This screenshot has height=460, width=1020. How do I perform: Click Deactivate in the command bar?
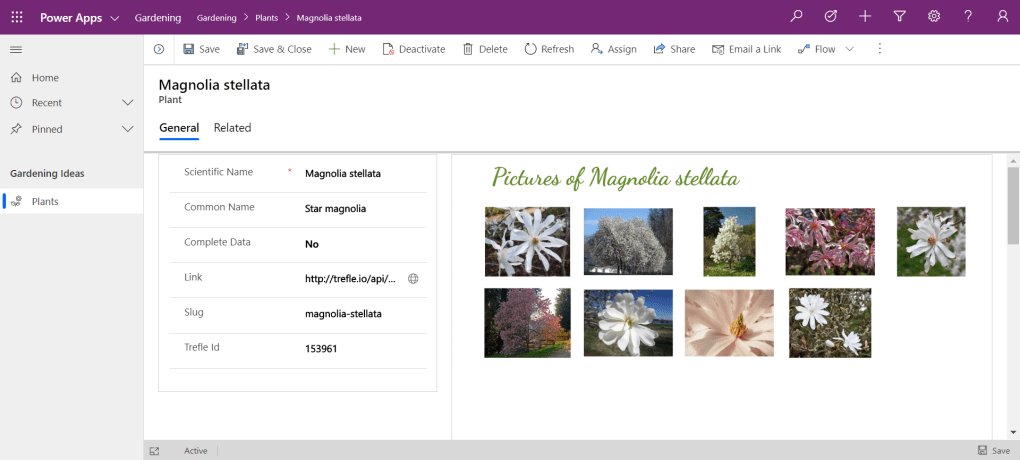(413, 49)
